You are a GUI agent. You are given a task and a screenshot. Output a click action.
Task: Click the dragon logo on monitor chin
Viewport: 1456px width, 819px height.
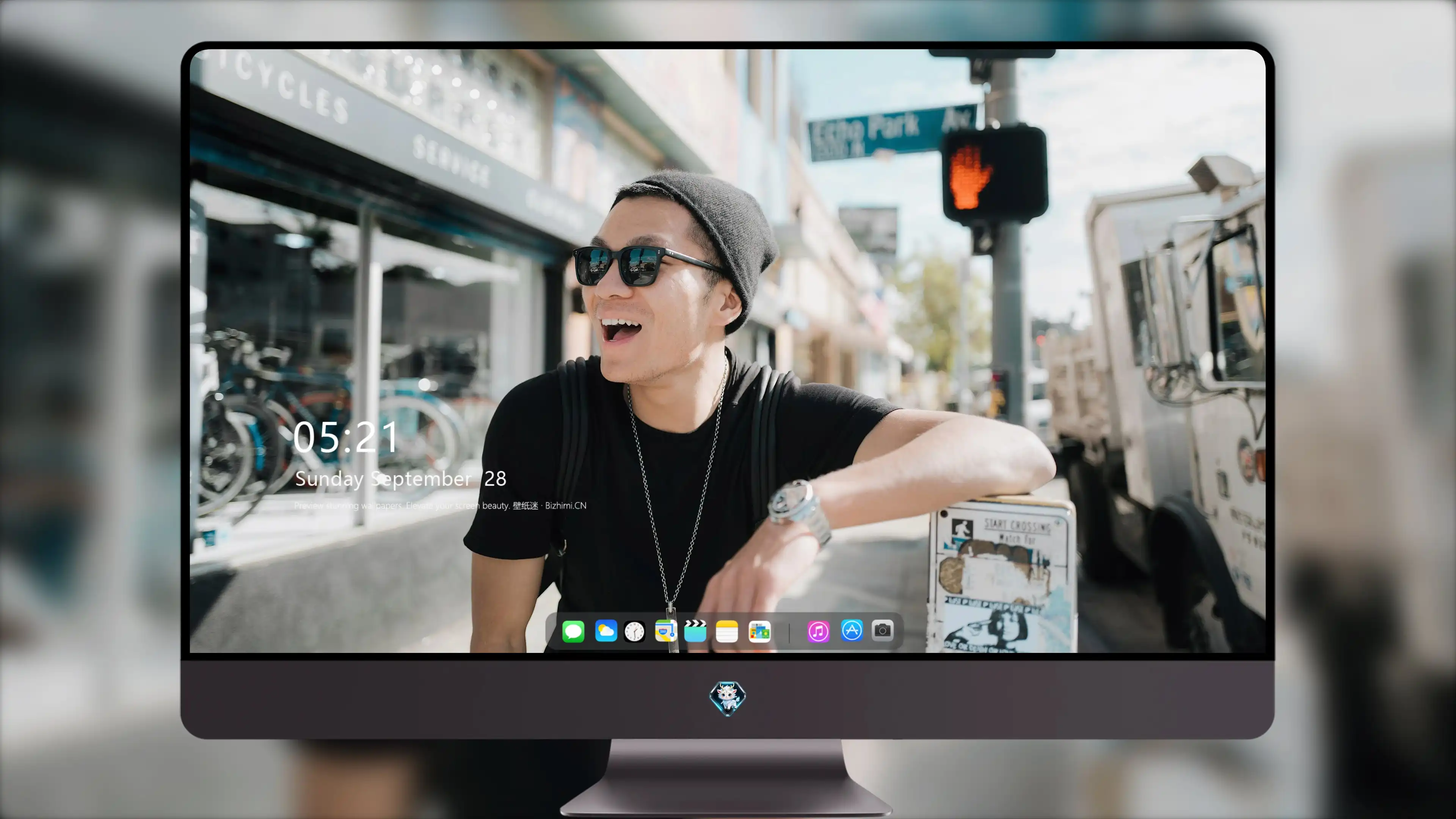728,698
